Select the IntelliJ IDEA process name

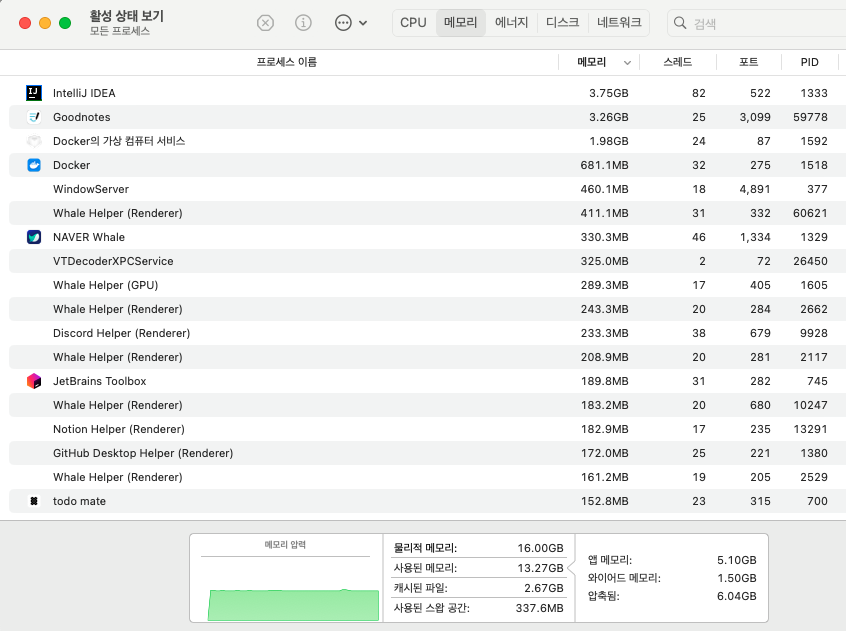click(x=84, y=93)
